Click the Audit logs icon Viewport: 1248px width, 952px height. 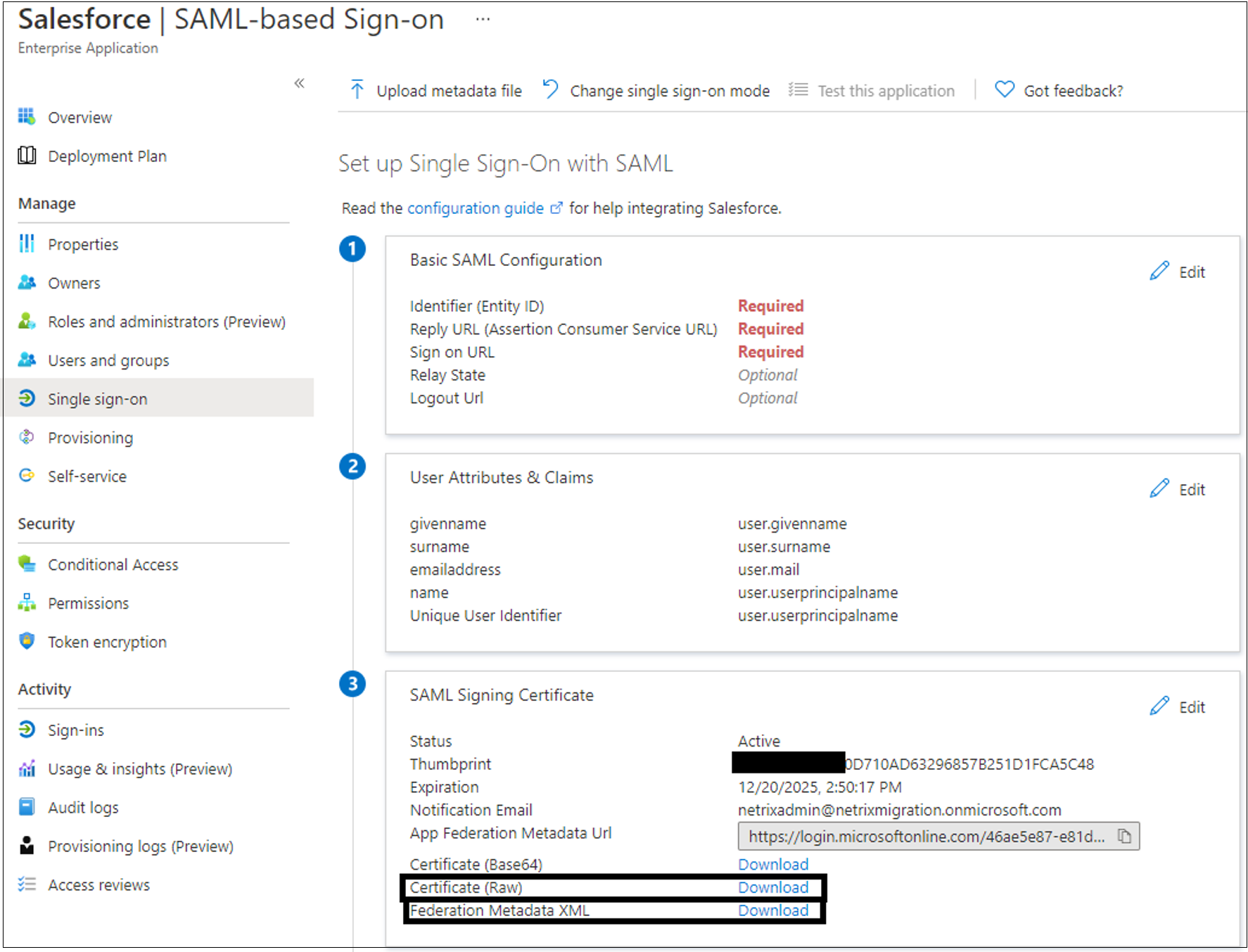27,806
